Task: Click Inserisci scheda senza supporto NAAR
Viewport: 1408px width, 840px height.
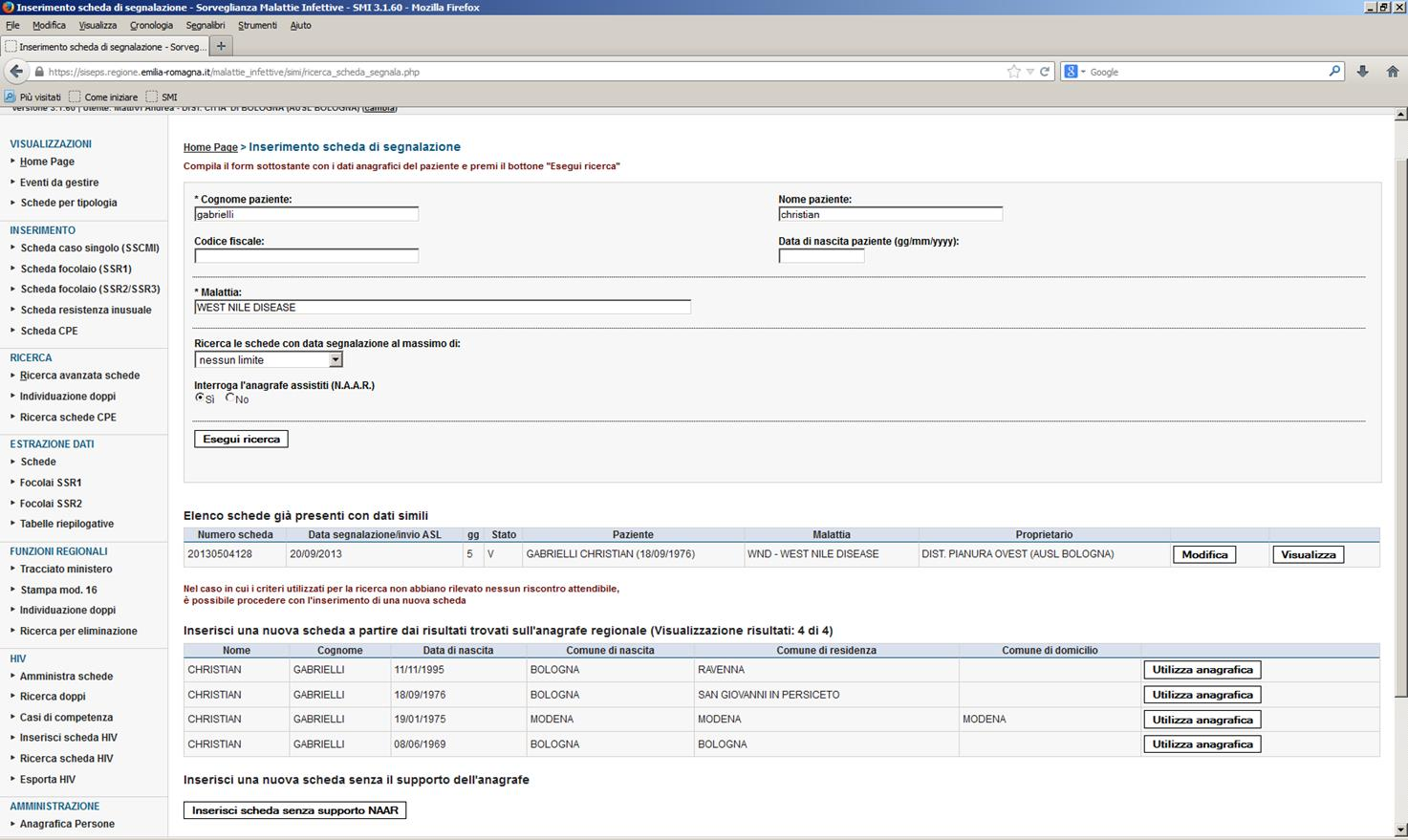Action: pyautogui.click(x=294, y=810)
